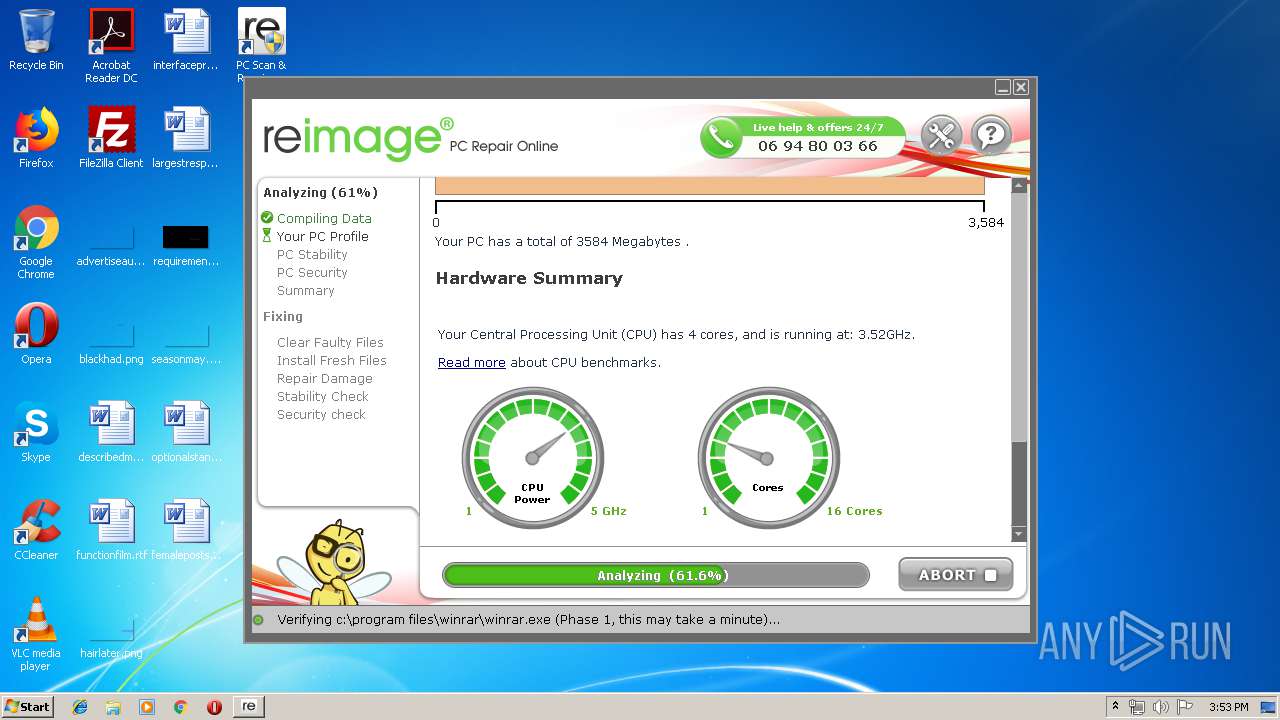Open the Reimage help question mark
Screen dimensions: 1280x720
coord(991,135)
